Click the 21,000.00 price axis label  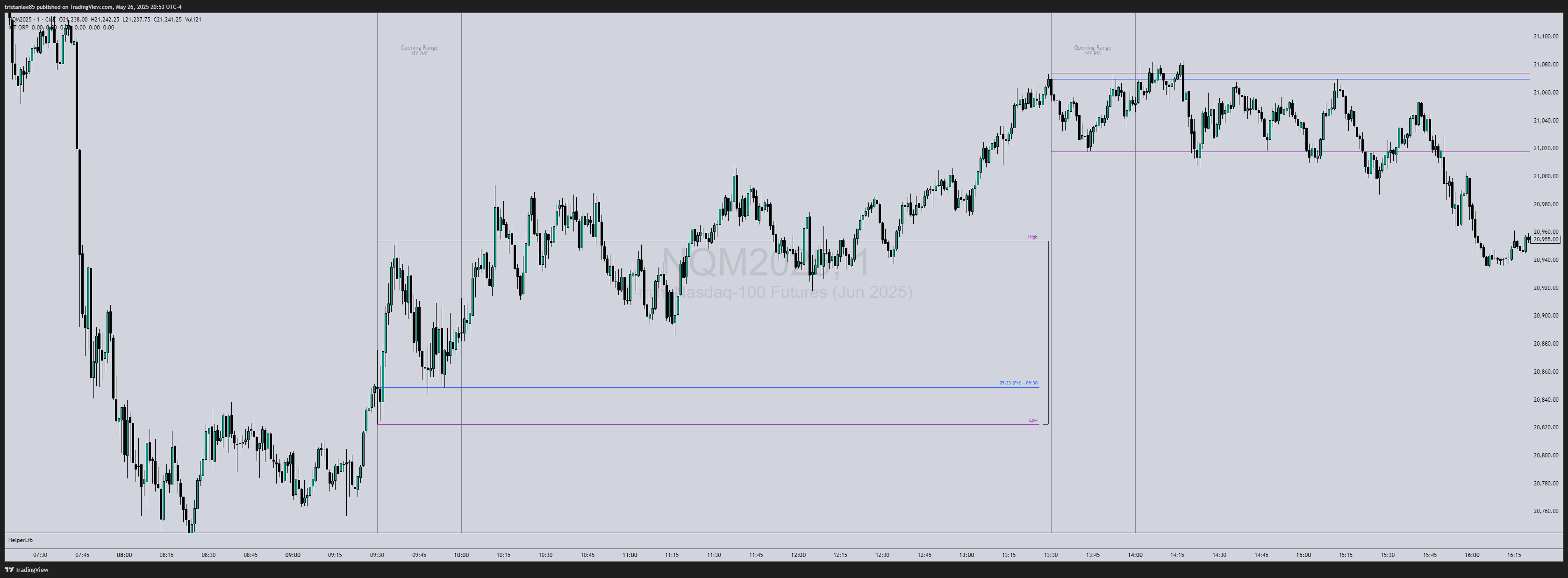click(x=1546, y=177)
